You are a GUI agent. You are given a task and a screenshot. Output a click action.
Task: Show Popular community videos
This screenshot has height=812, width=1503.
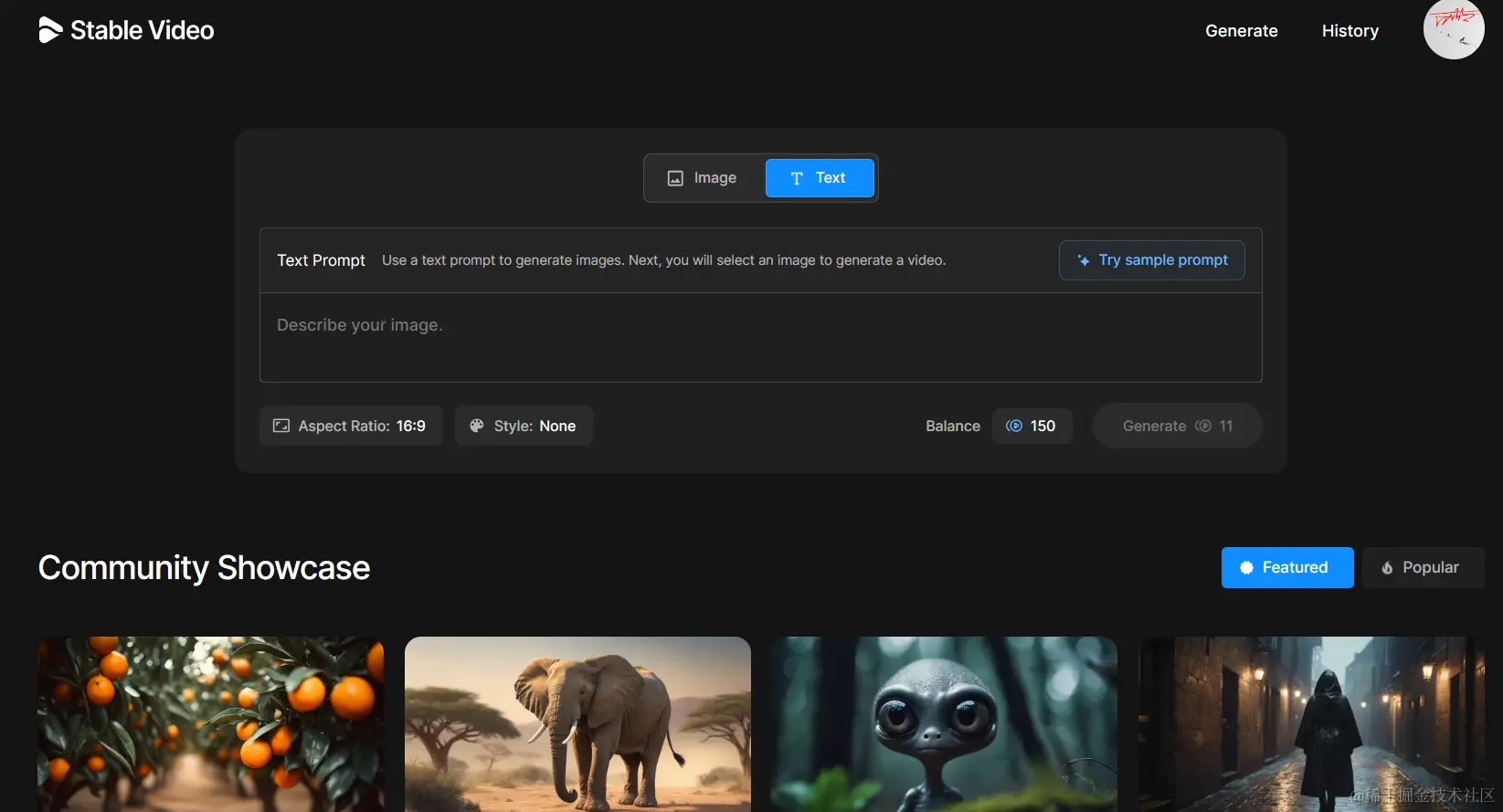pos(1422,568)
